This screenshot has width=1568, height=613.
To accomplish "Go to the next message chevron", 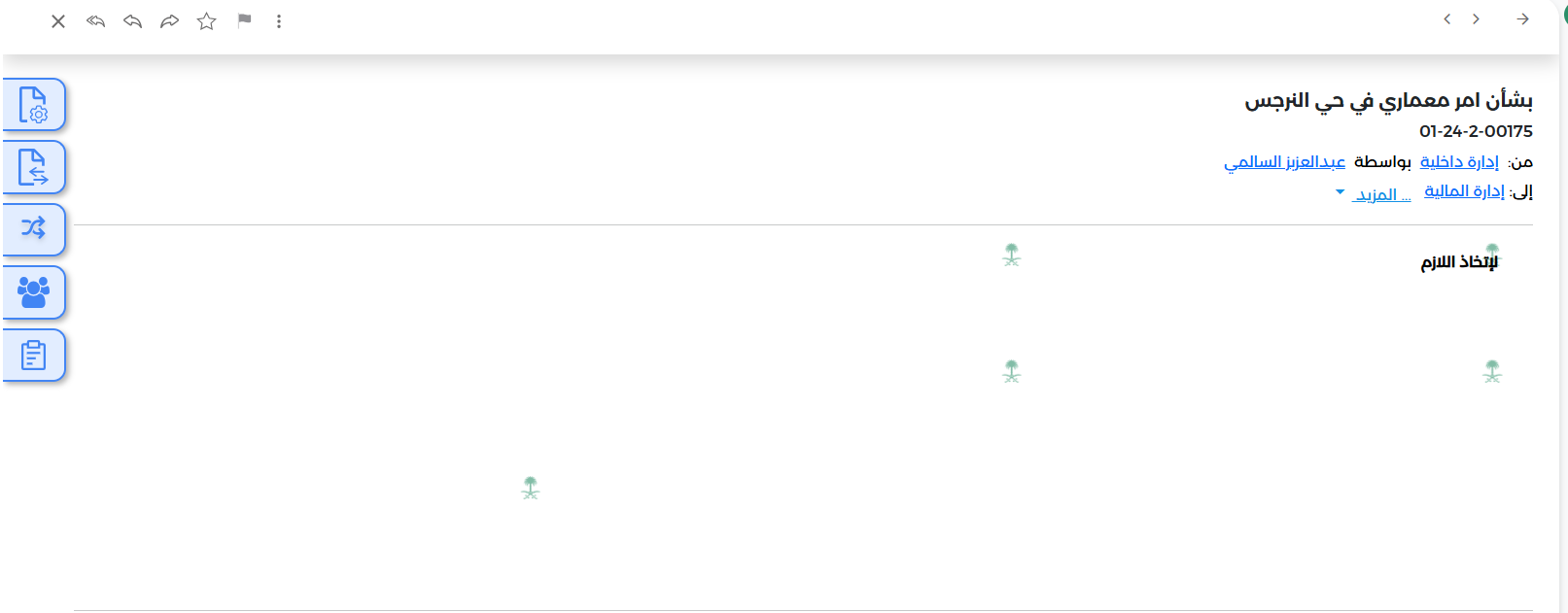I will tap(1476, 19).
